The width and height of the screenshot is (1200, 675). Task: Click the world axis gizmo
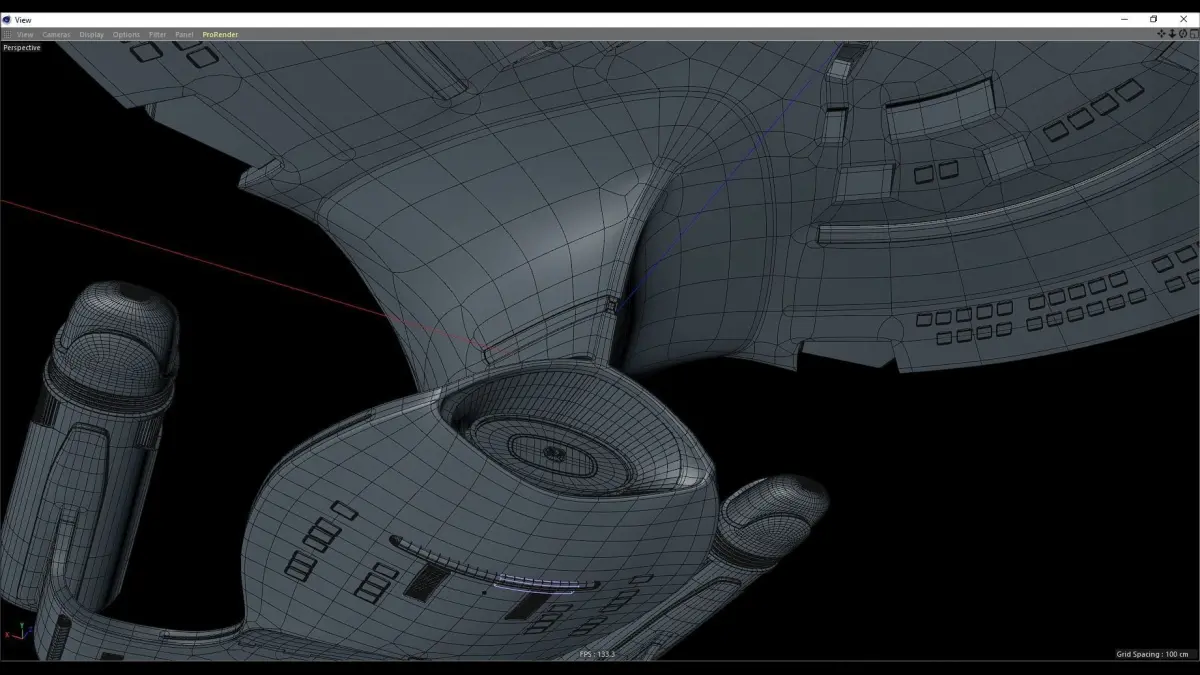[17, 632]
